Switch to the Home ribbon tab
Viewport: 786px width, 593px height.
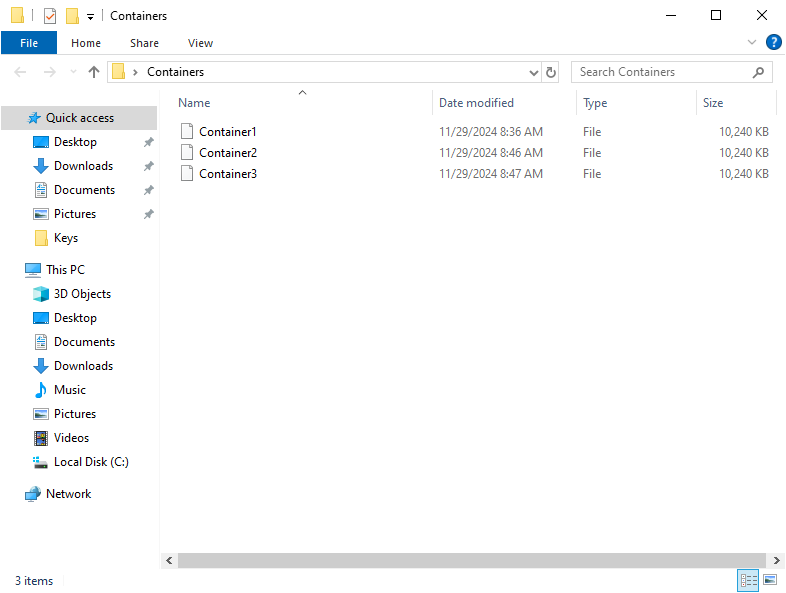(x=86, y=43)
